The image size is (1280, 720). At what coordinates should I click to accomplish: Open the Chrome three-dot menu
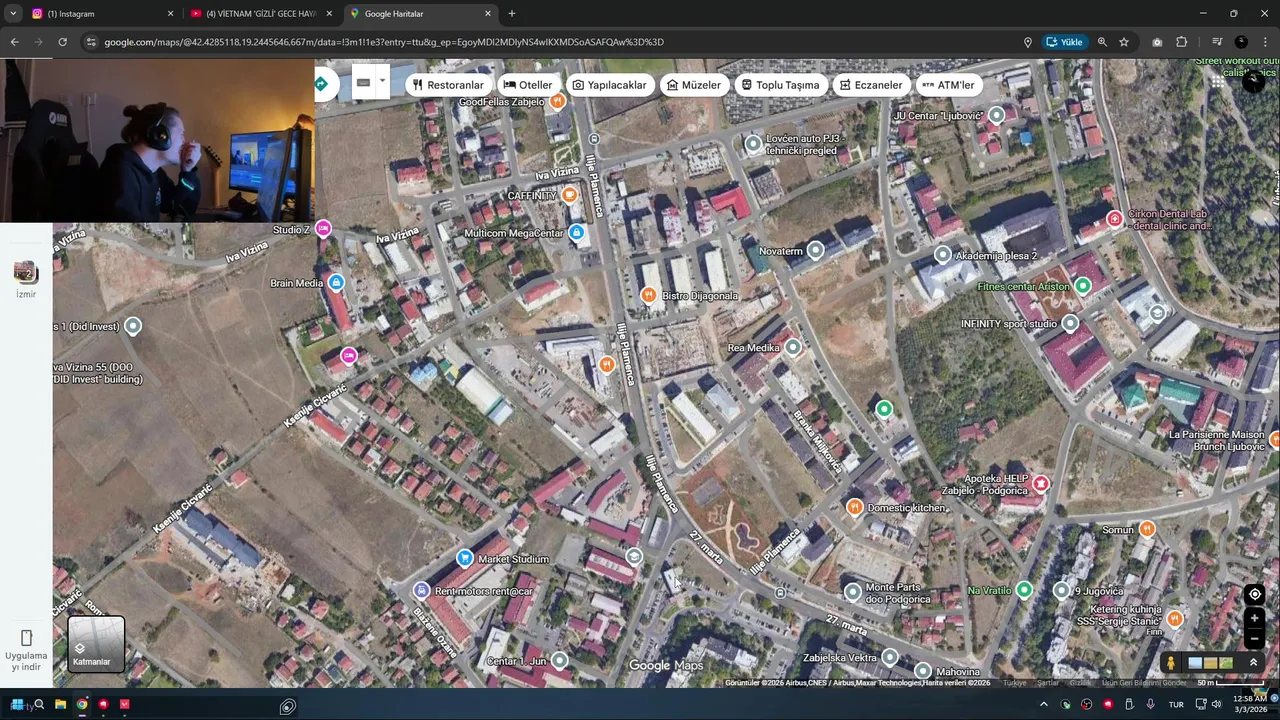coord(1265,42)
